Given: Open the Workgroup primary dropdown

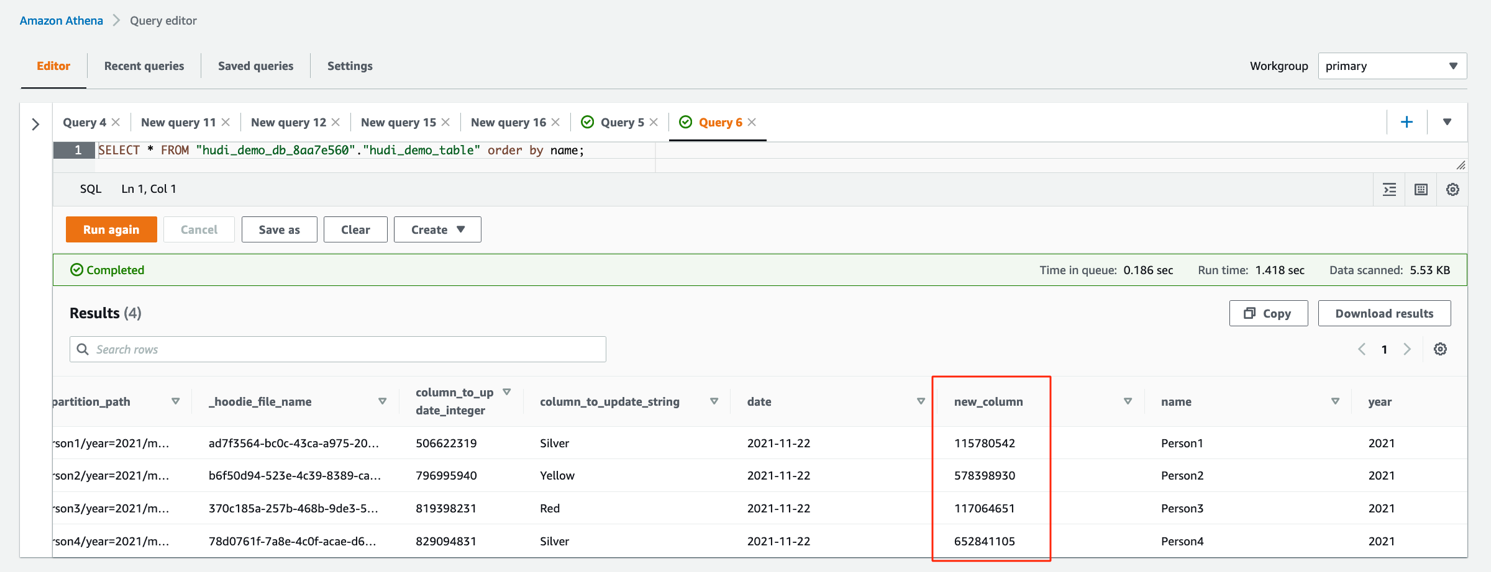Looking at the screenshot, I should pyautogui.click(x=1392, y=66).
